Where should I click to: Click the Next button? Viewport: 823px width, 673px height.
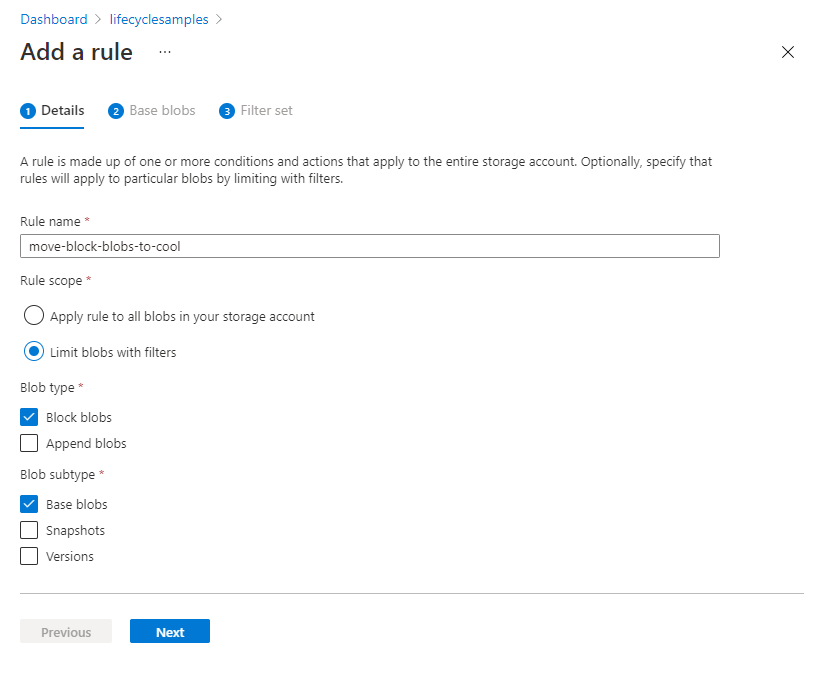tap(169, 631)
